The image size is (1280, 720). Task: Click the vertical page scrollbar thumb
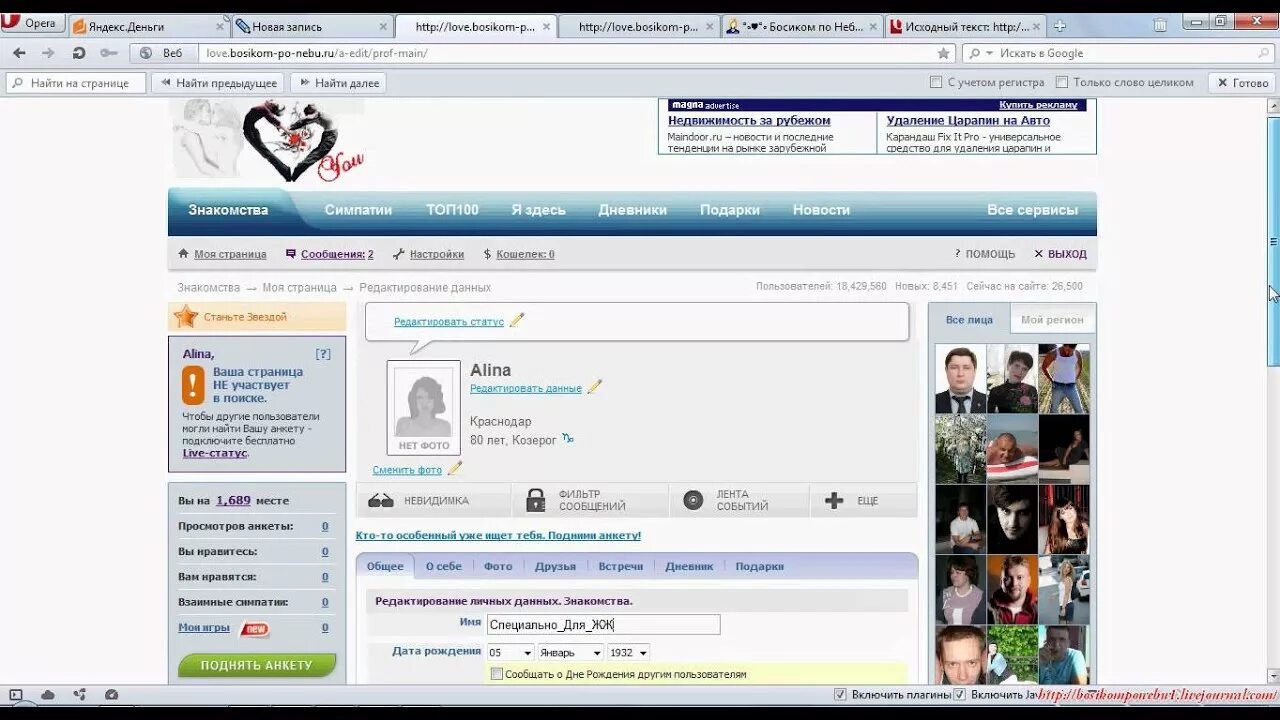[1273, 241]
